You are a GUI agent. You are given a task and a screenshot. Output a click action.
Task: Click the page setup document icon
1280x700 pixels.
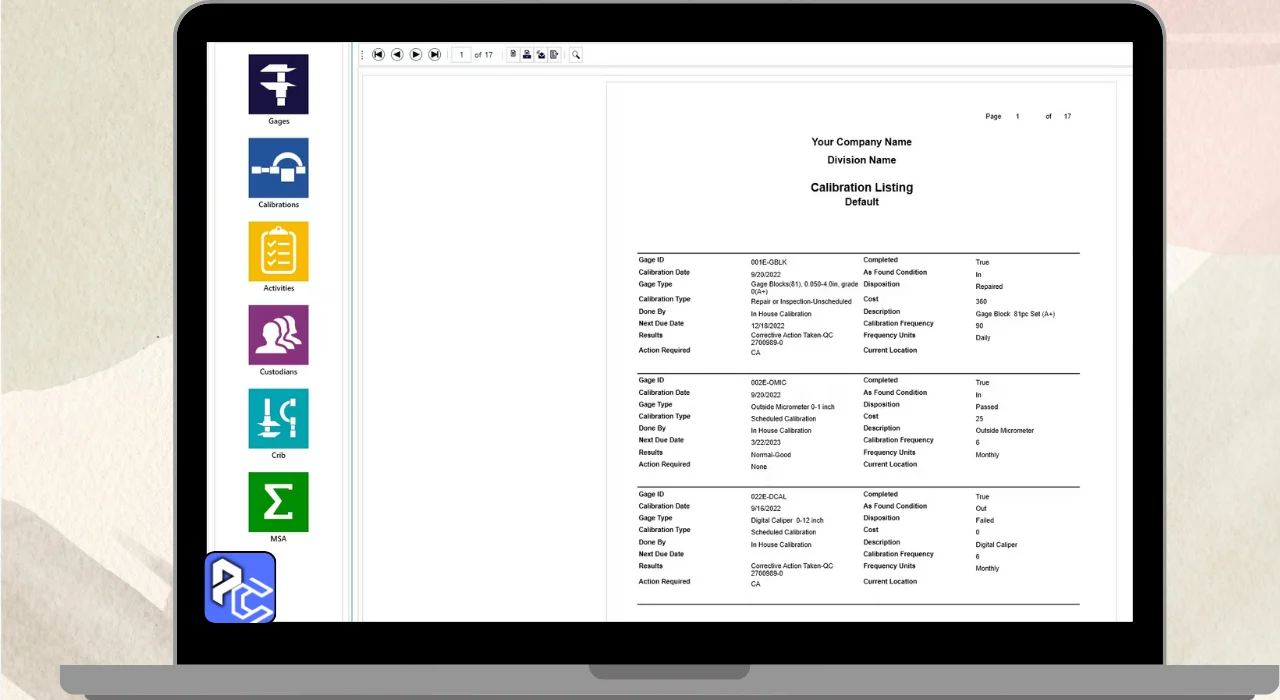pyautogui.click(x=513, y=54)
